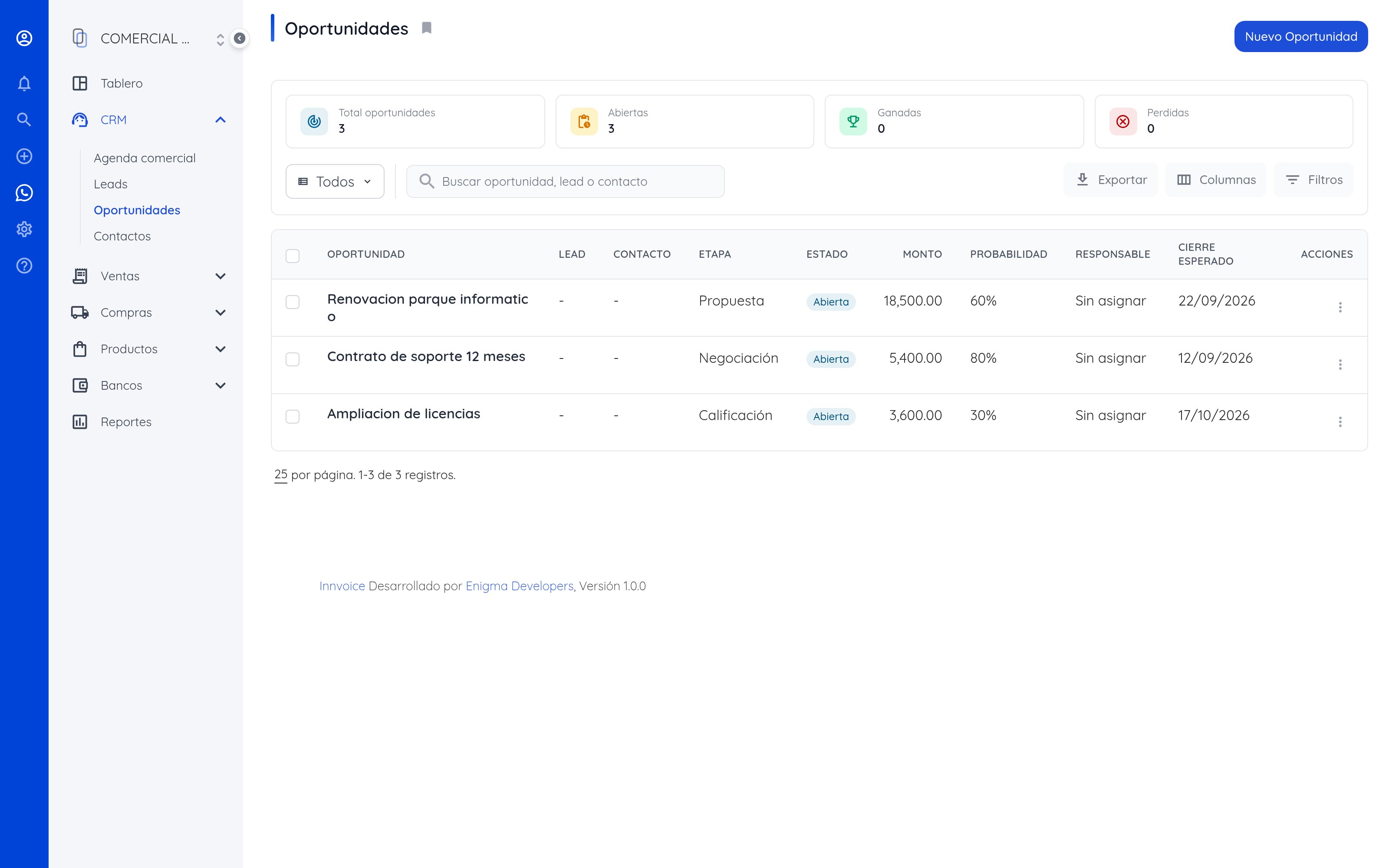The width and height of the screenshot is (1389, 868).
Task: Check the Contrato de soporte 12 meses row
Action: pos(293,359)
